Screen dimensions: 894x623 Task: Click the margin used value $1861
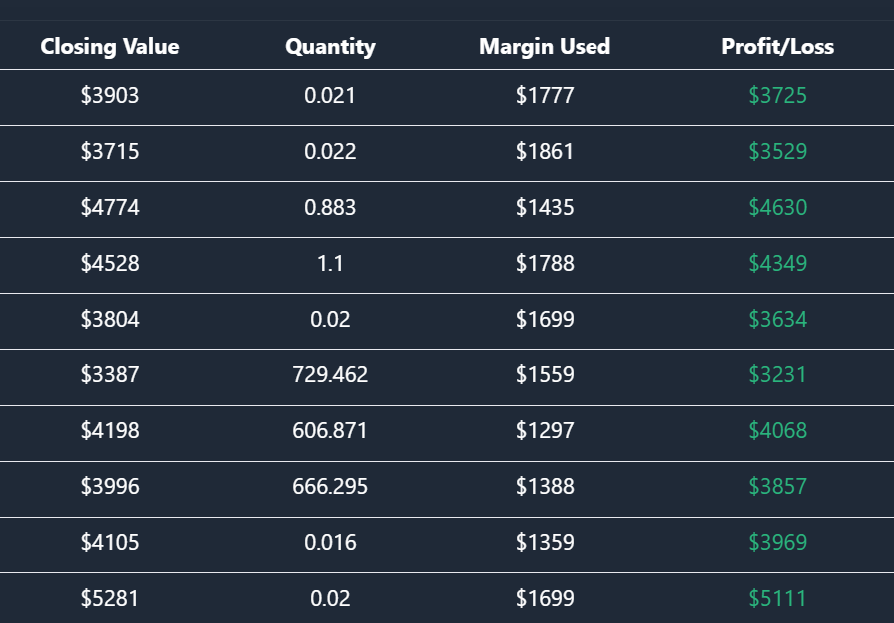(x=545, y=152)
